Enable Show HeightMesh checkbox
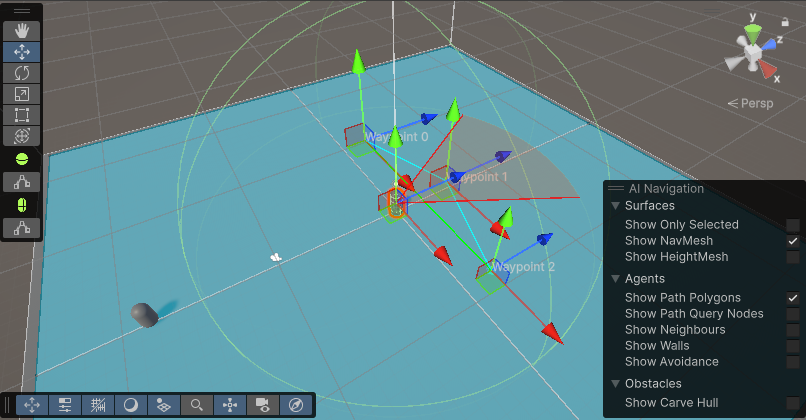 (793, 257)
